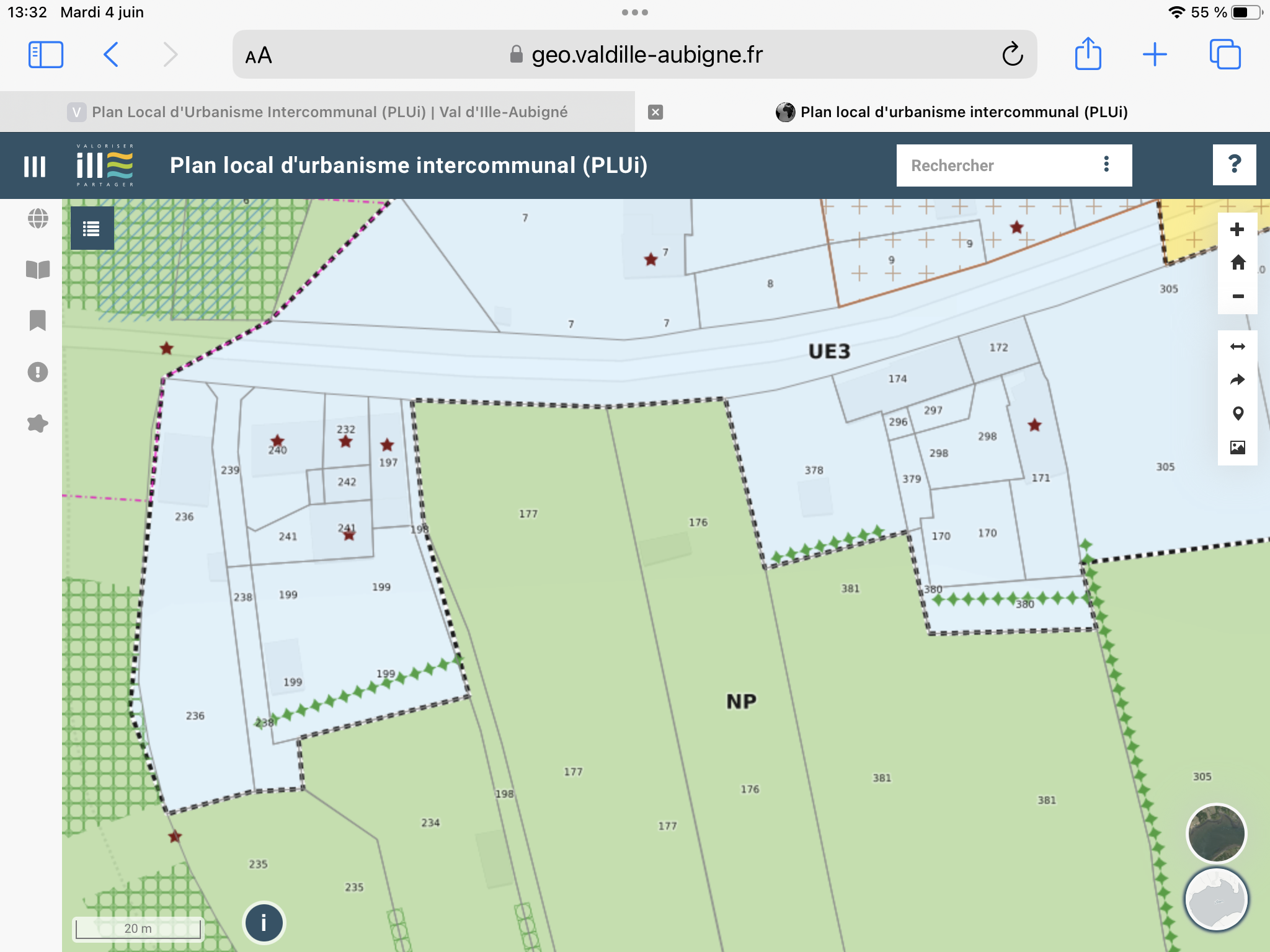Open the AA reader options menu
This screenshot has height=952, width=1270.
click(259, 56)
